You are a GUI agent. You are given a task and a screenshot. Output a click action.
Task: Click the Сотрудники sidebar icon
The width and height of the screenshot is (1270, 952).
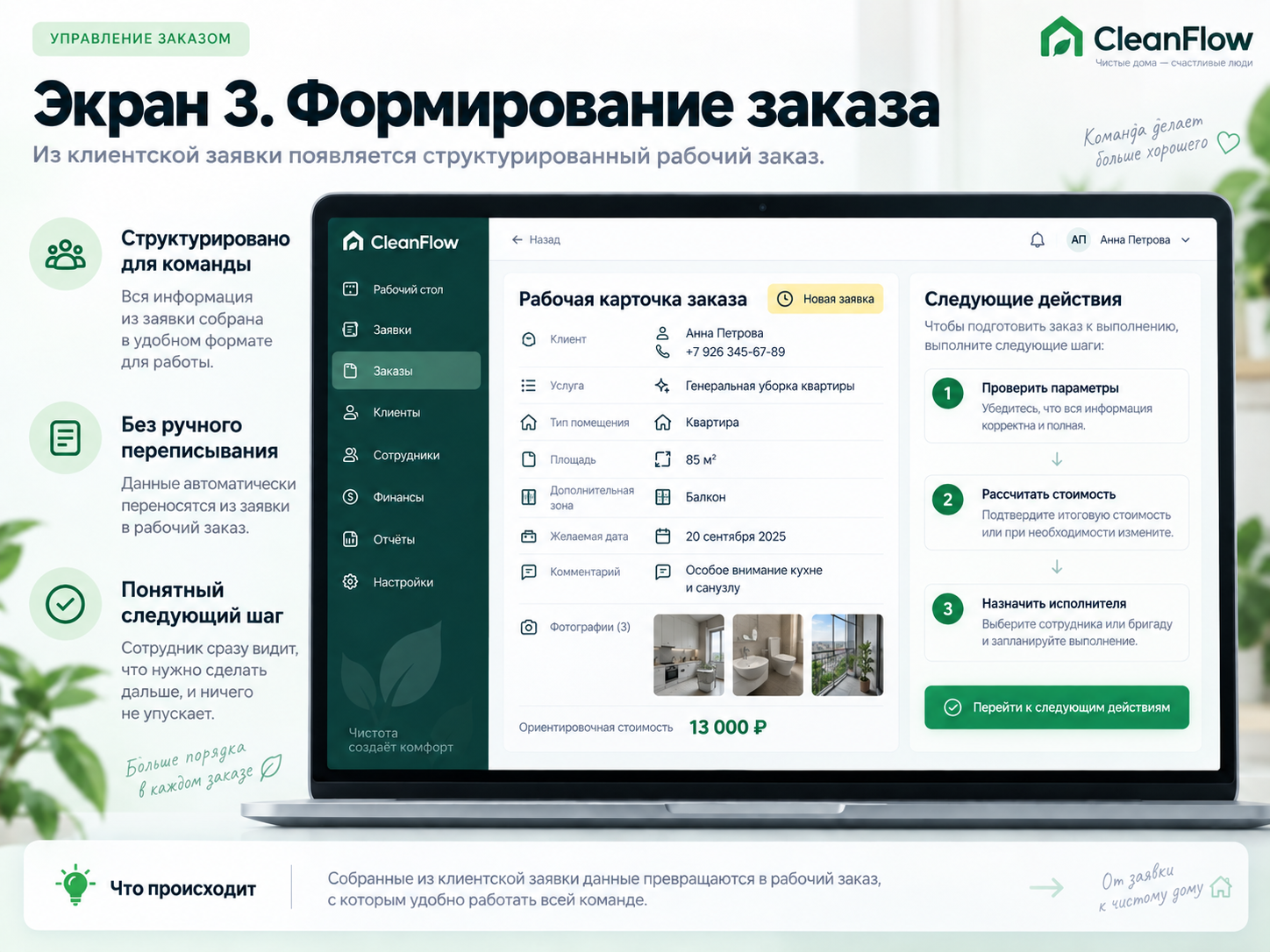pos(351,455)
